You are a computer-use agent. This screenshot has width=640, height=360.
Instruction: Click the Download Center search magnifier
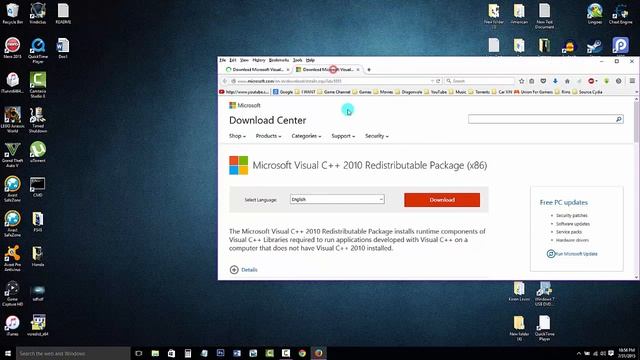click(x=619, y=119)
